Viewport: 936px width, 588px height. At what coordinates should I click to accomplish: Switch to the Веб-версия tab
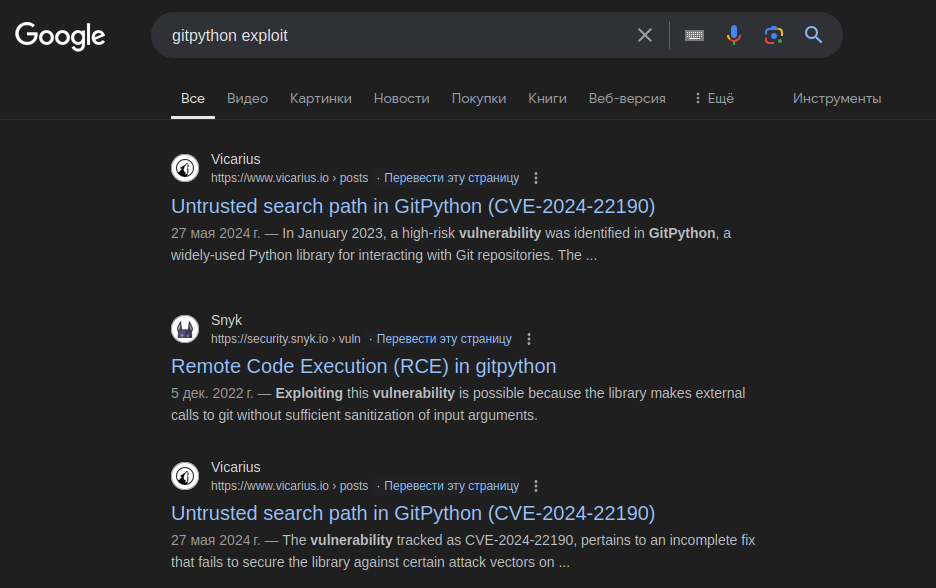627,98
